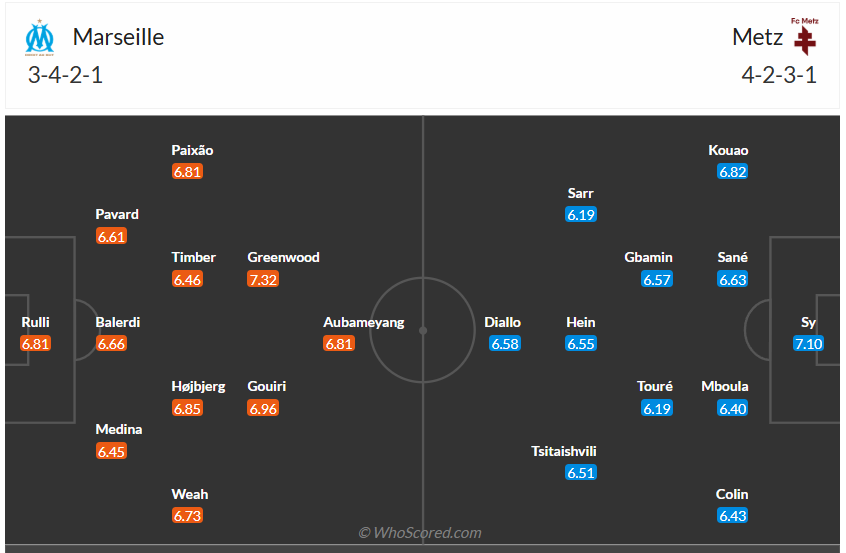The height and width of the screenshot is (553, 846).
Task: Open the Marseille team name link
Action: click(118, 37)
